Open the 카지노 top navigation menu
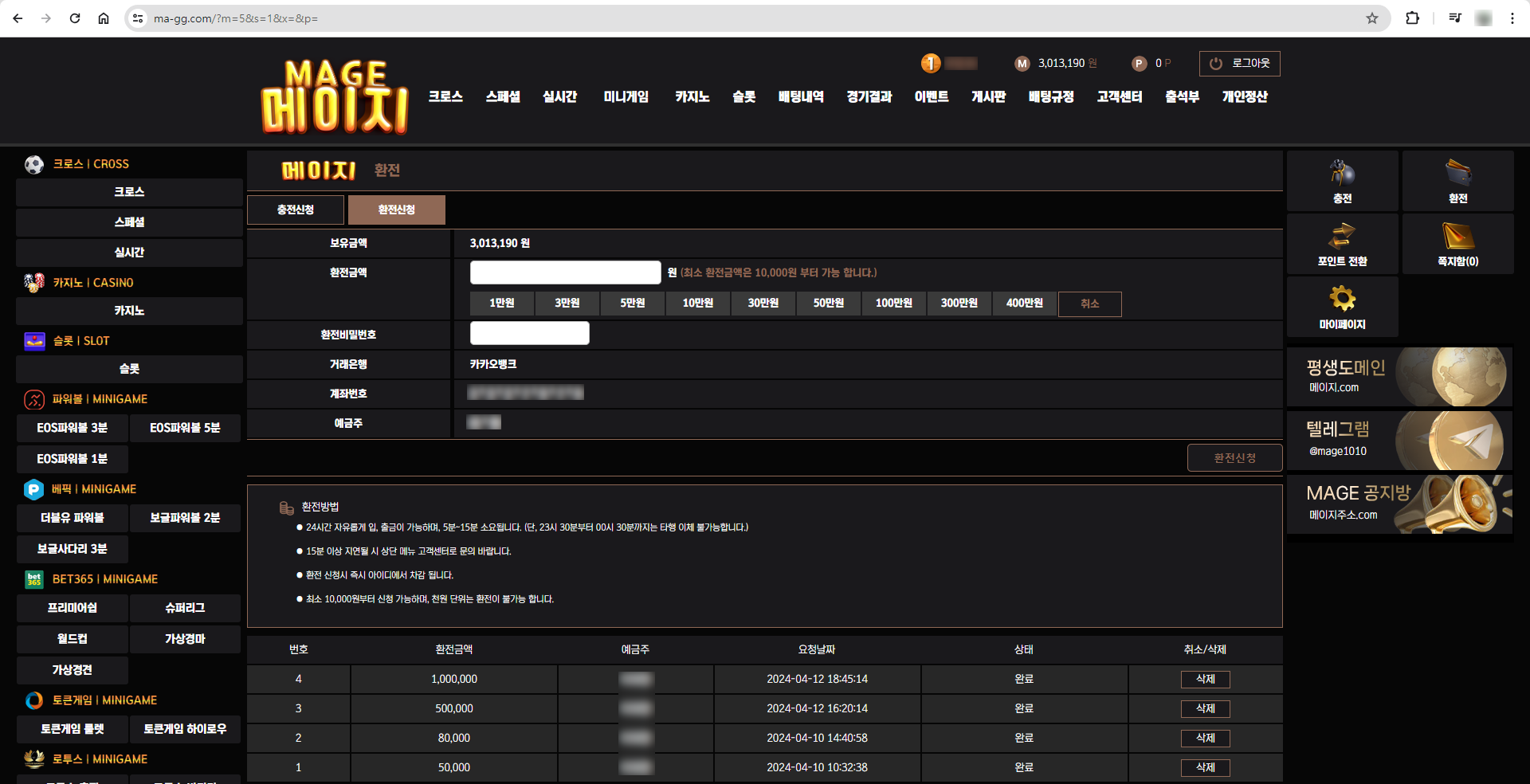 692,96
